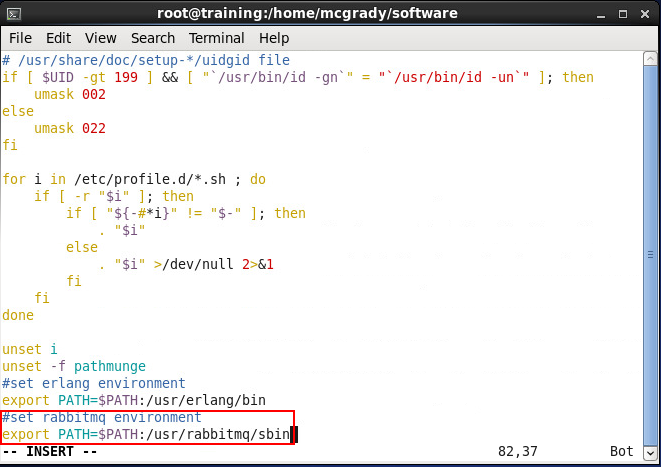Open the Help menu
661x467 pixels.
274,38
